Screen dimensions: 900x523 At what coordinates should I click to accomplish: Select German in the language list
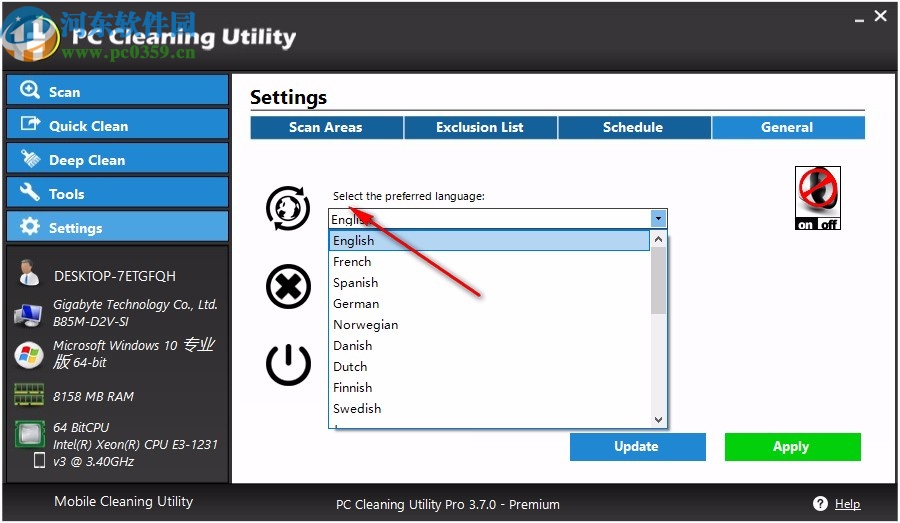coord(490,304)
